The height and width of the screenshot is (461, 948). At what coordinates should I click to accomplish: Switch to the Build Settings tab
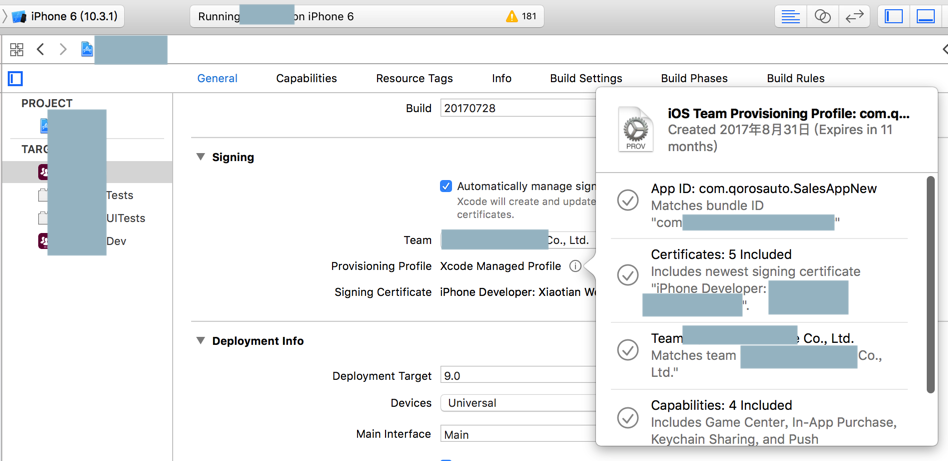point(586,78)
